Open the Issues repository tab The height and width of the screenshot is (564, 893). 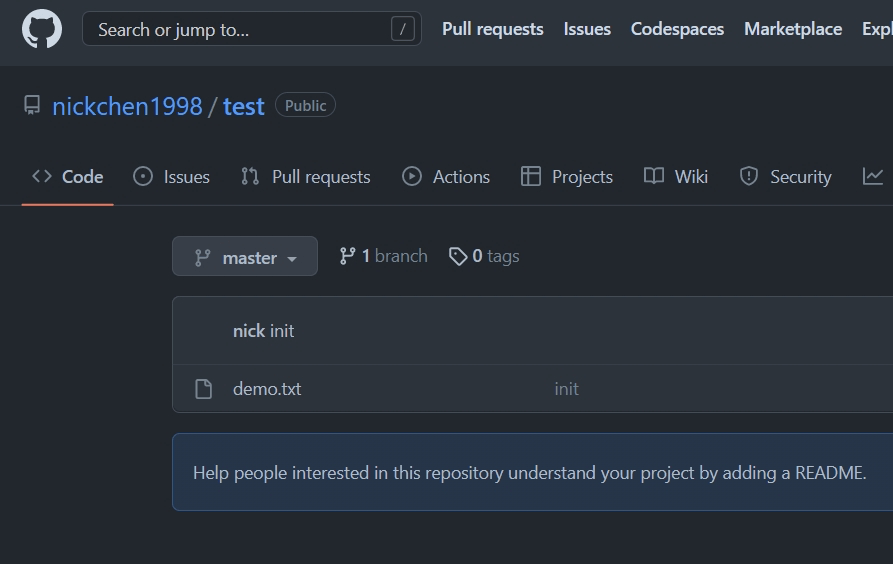(x=171, y=176)
